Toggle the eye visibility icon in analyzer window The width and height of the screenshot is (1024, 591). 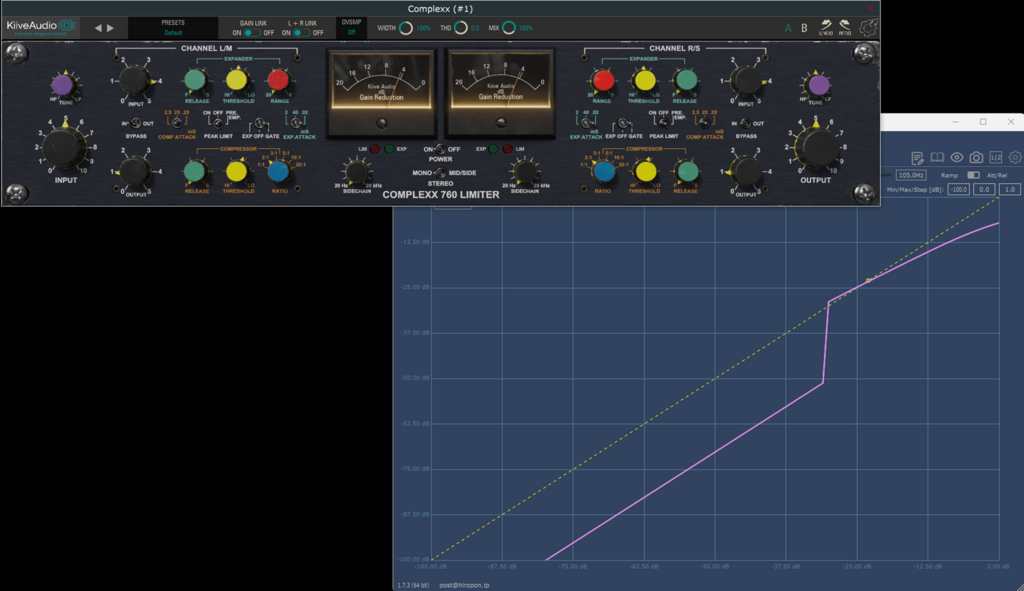tap(957, 157)
